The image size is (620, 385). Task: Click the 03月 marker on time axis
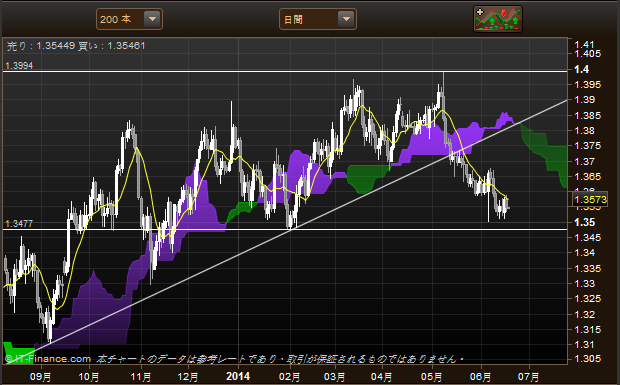pos(334,376)
